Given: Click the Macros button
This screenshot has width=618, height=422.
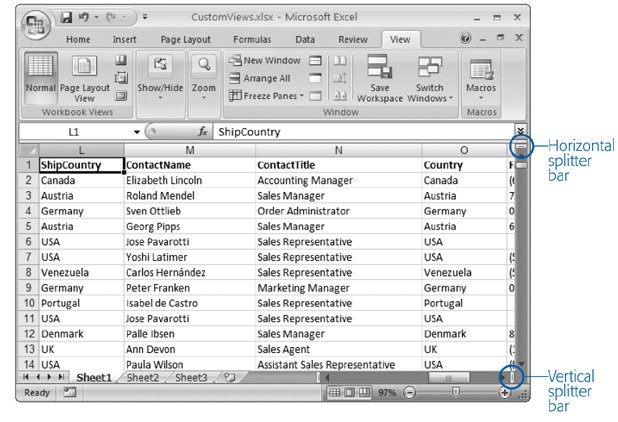Looking at the screenshot, I should tap(483, 78).
